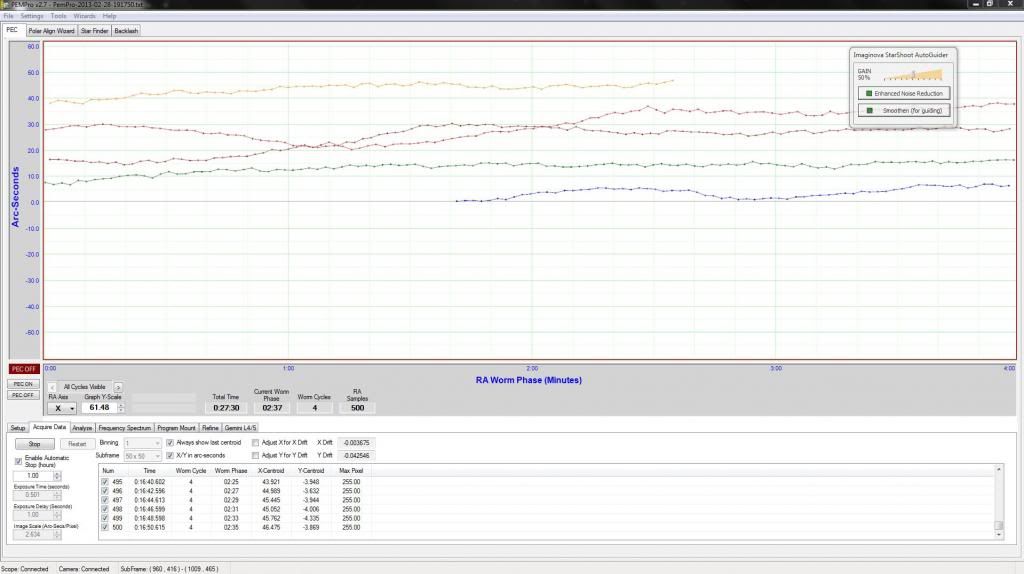Click the red PEC OFF status indicator
This screenshot has width=1024, height=574.
pos(24,369)
